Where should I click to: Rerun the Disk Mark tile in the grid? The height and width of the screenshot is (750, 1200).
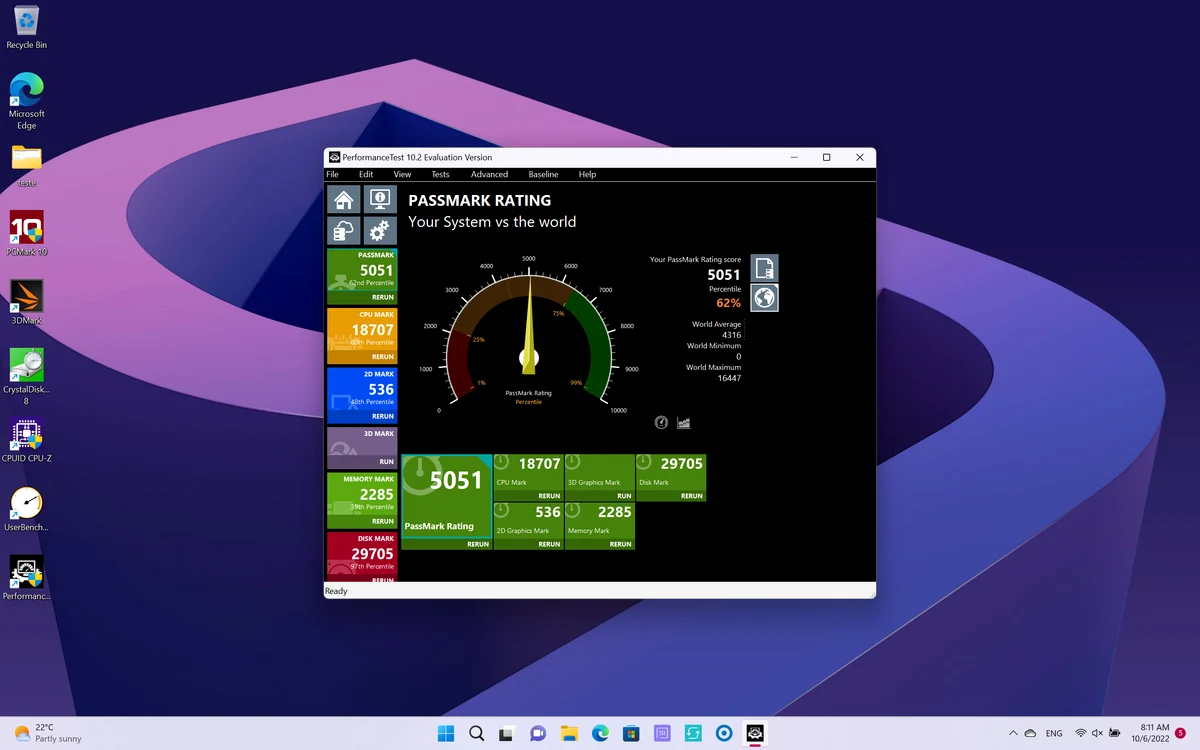point(692,496)
